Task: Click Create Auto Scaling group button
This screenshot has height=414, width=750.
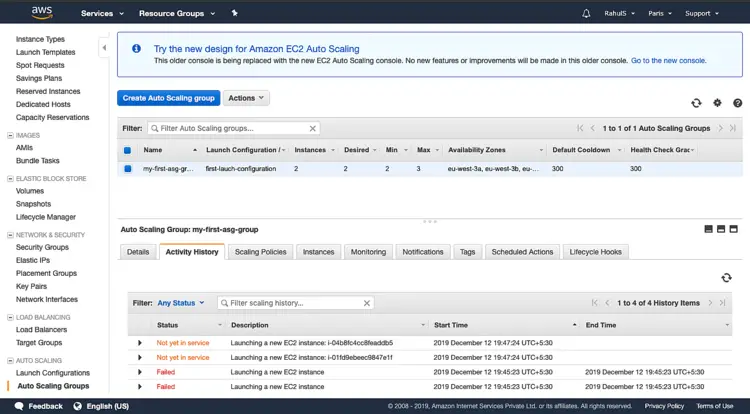Action: tap(168, 98)
